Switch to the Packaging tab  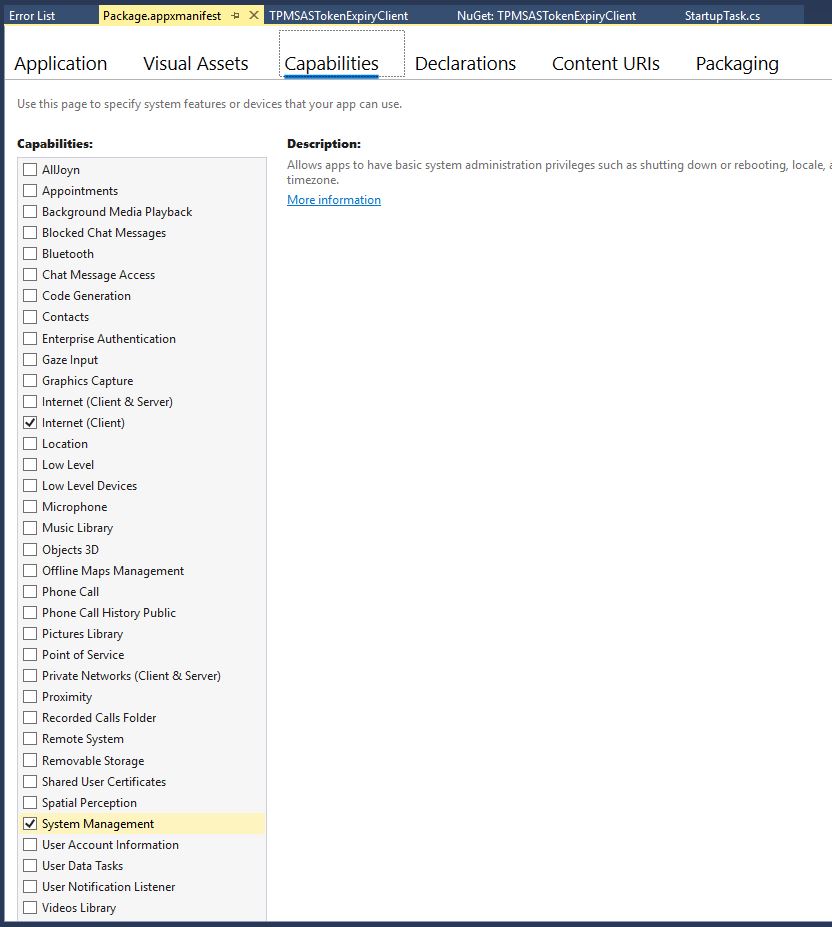(x=737, y=64)
